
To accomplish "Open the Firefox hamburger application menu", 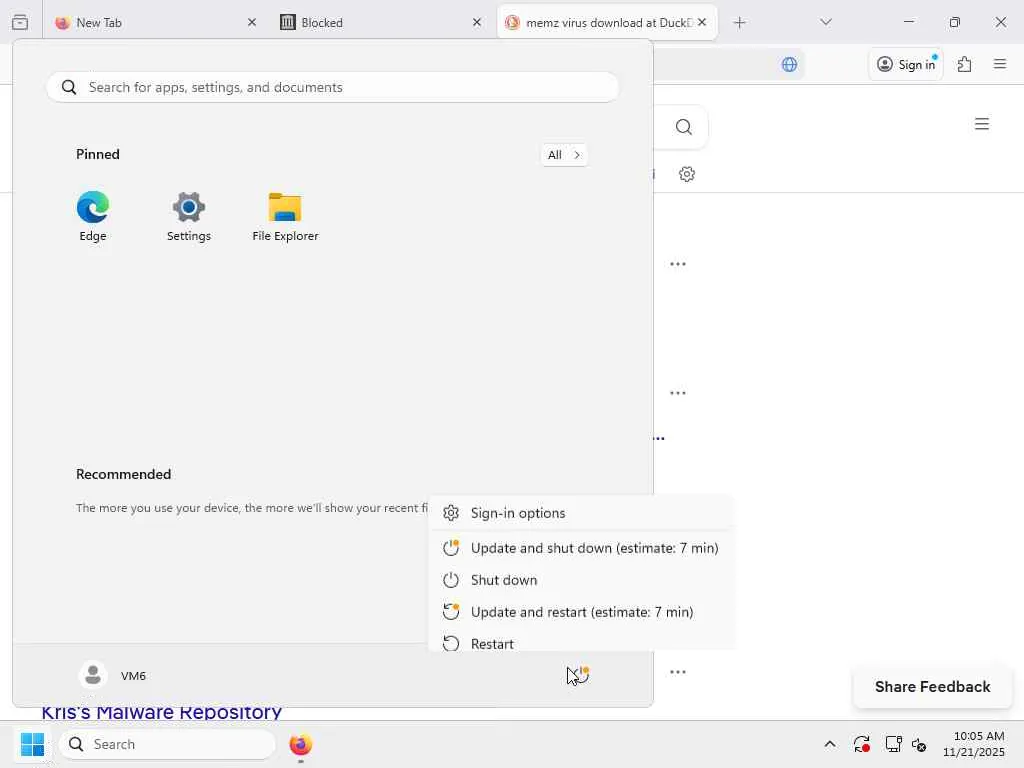I will pos(999,64).
